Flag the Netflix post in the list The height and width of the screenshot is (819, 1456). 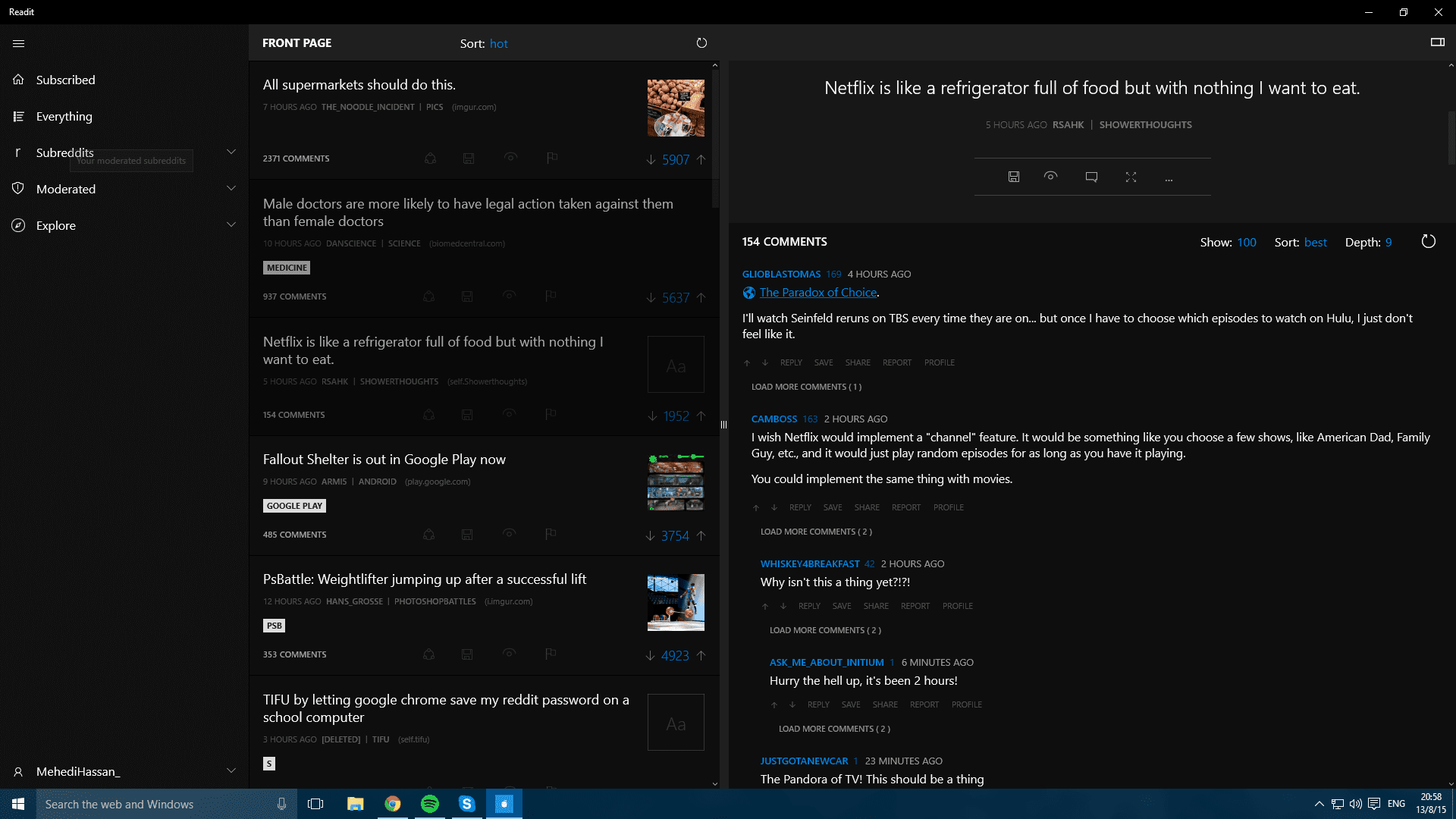coord(551,414)
